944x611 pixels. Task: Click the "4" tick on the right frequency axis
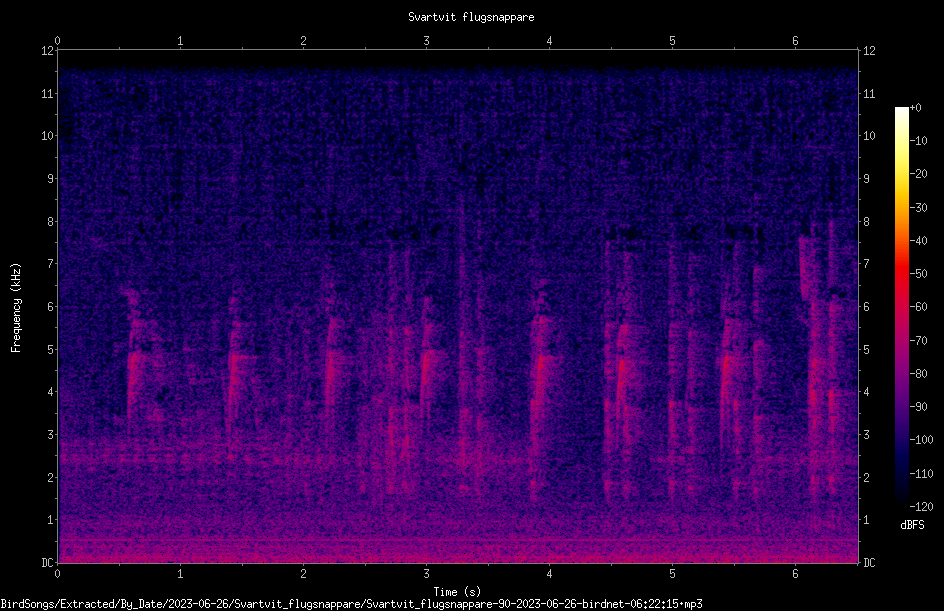click(866, 392)
